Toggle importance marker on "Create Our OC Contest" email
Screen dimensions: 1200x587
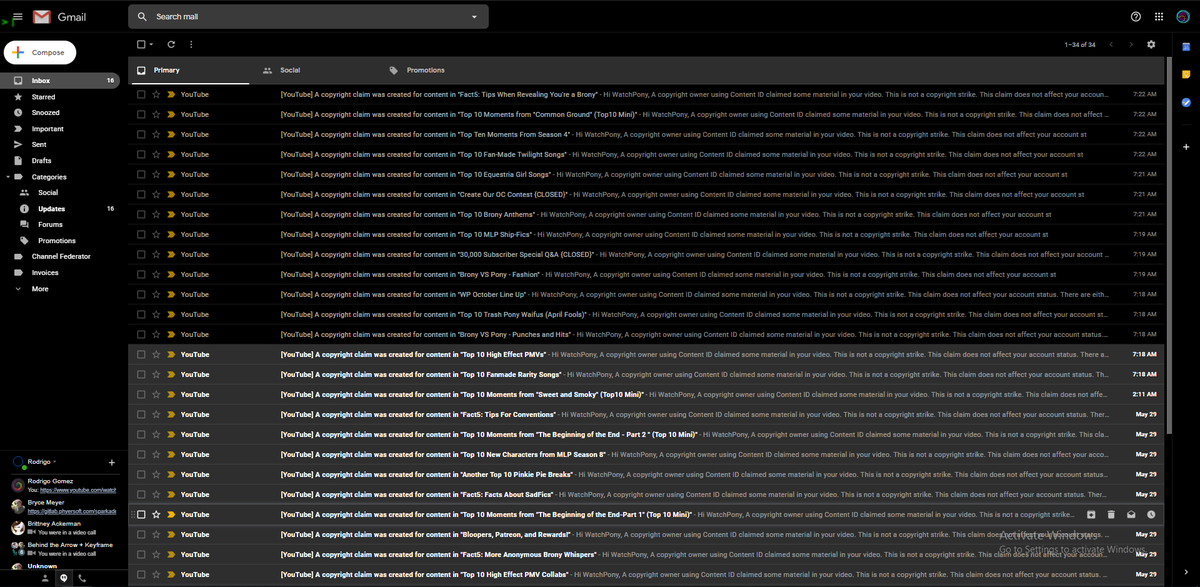tap(171, 194)
